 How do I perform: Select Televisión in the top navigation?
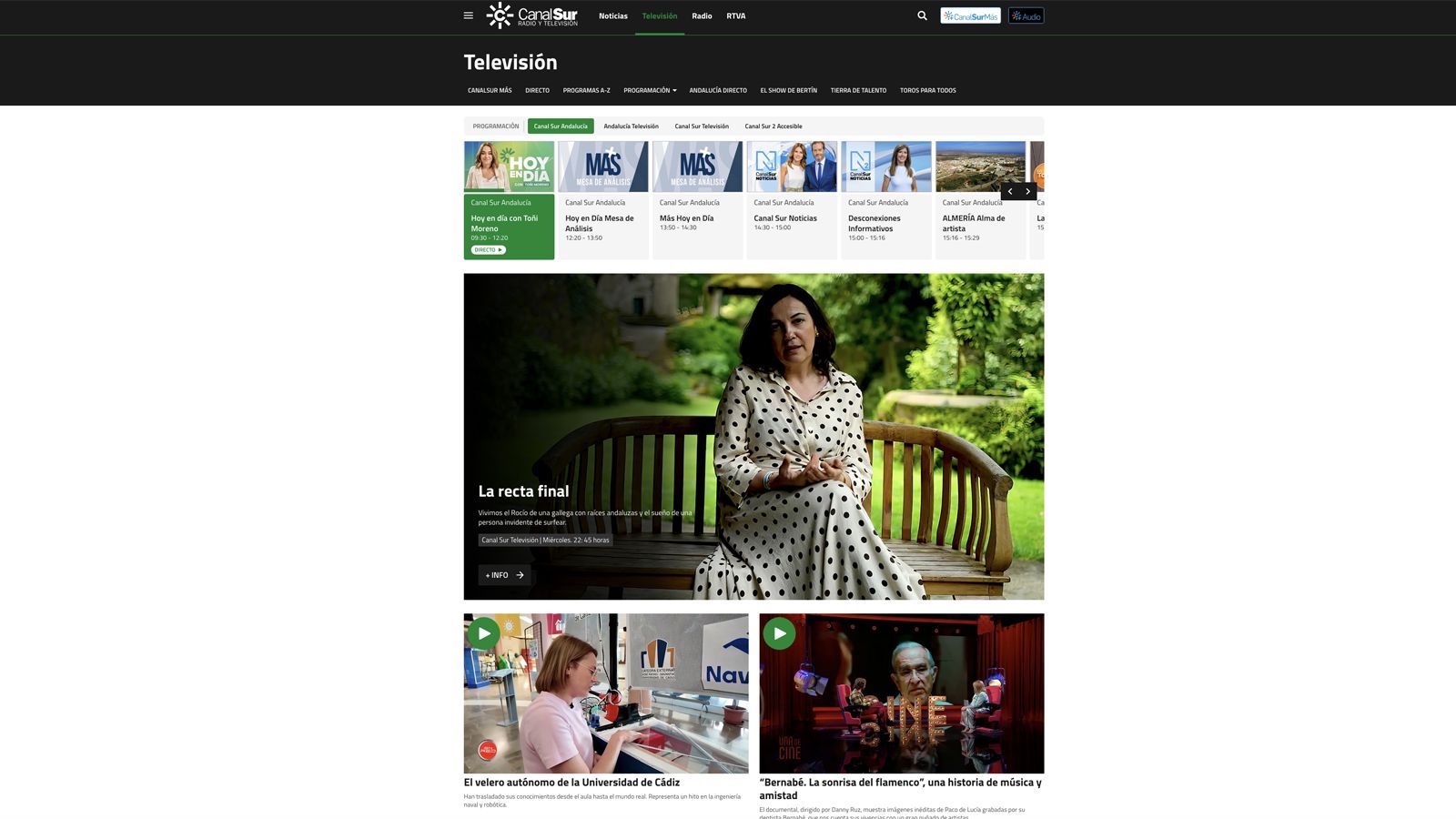tap(660, 15)
